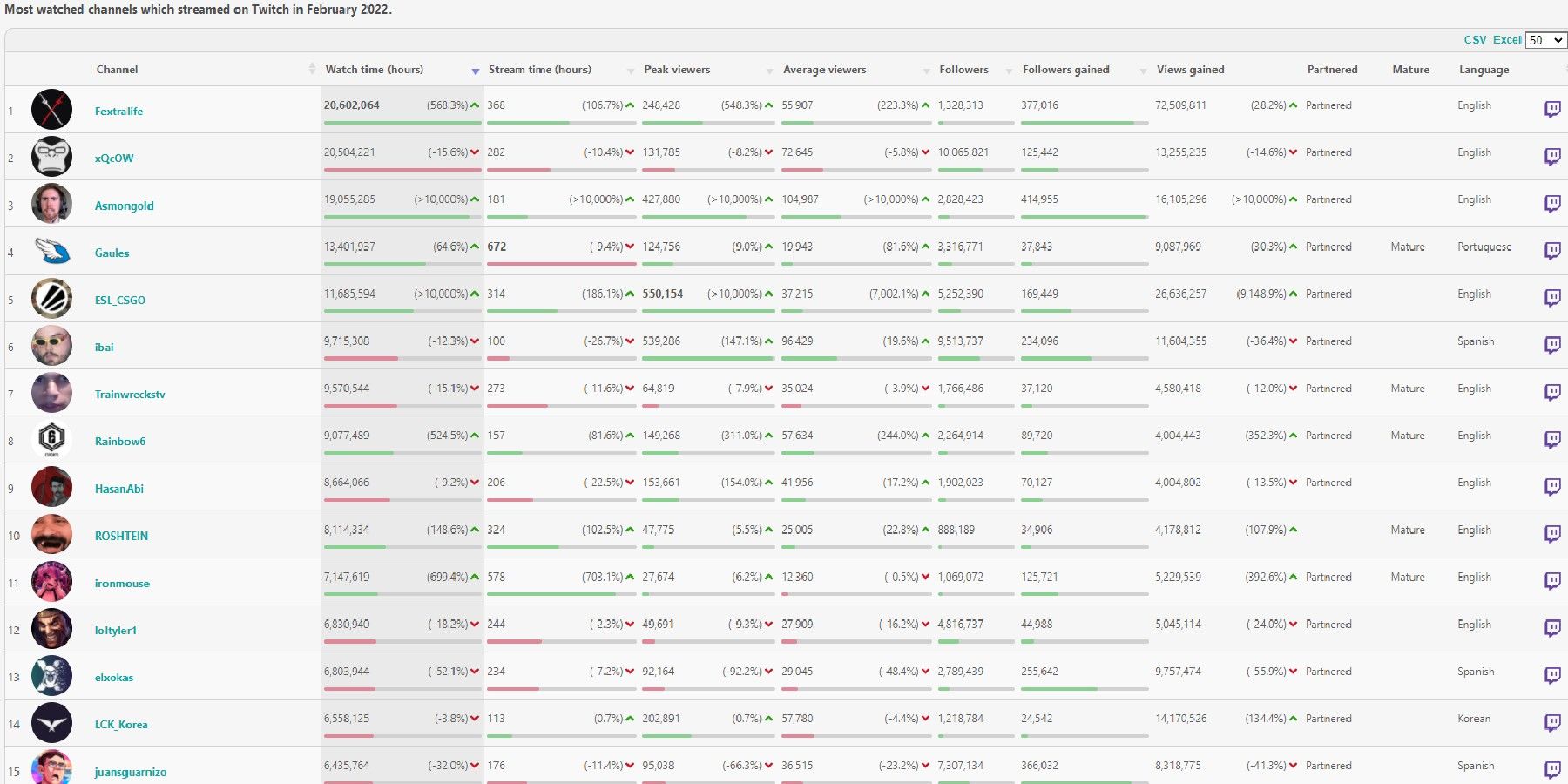Viewport: 1568px width, 784px height.
Task: Open juansguarnizo's Twitch channel icon
Action: point(1552,769)
